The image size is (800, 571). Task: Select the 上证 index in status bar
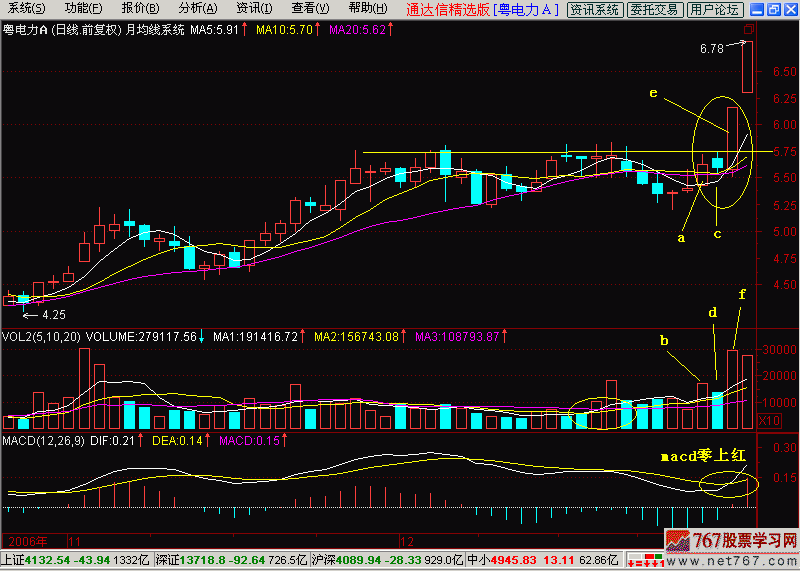tap(12, 560)
